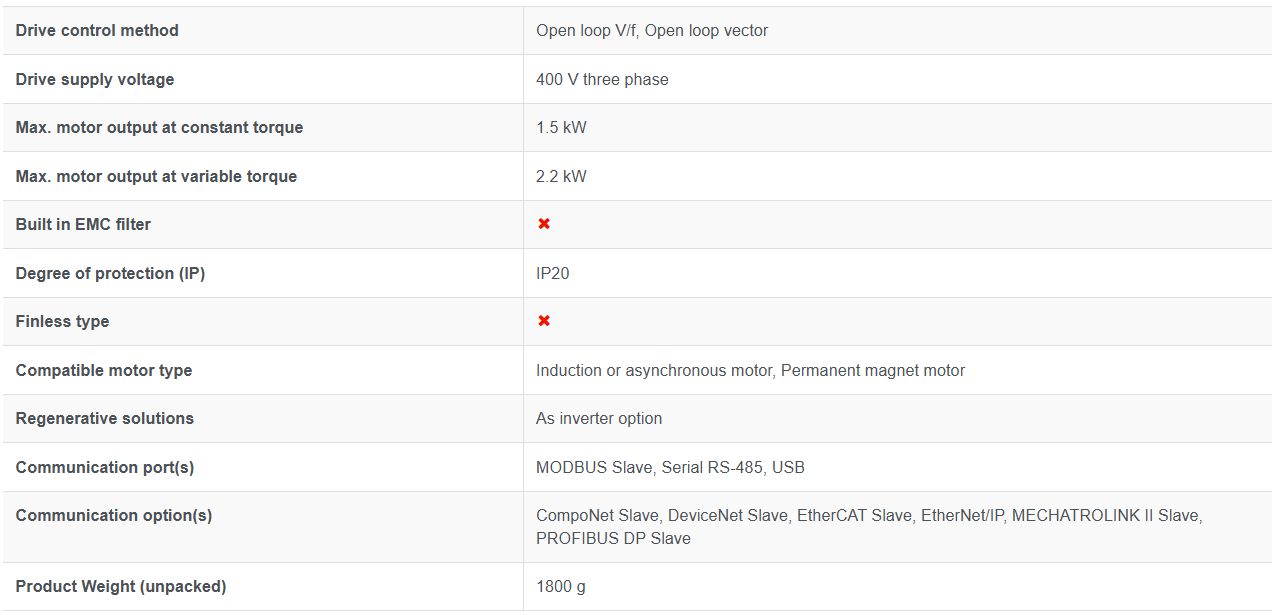Select the 1800 g product weight value
The height and width of the screenshot is (615, 1272).
[561, 586]
